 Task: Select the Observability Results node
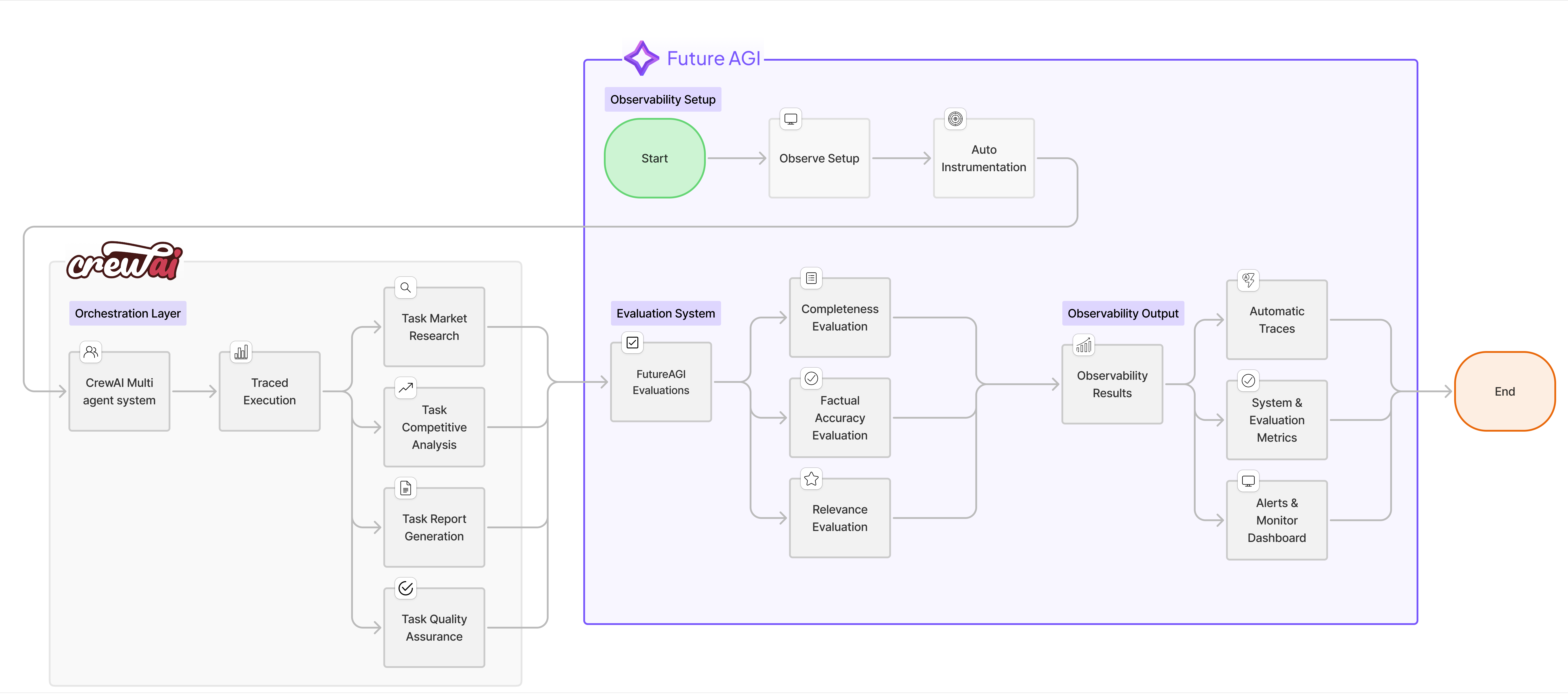[1112, 384]
